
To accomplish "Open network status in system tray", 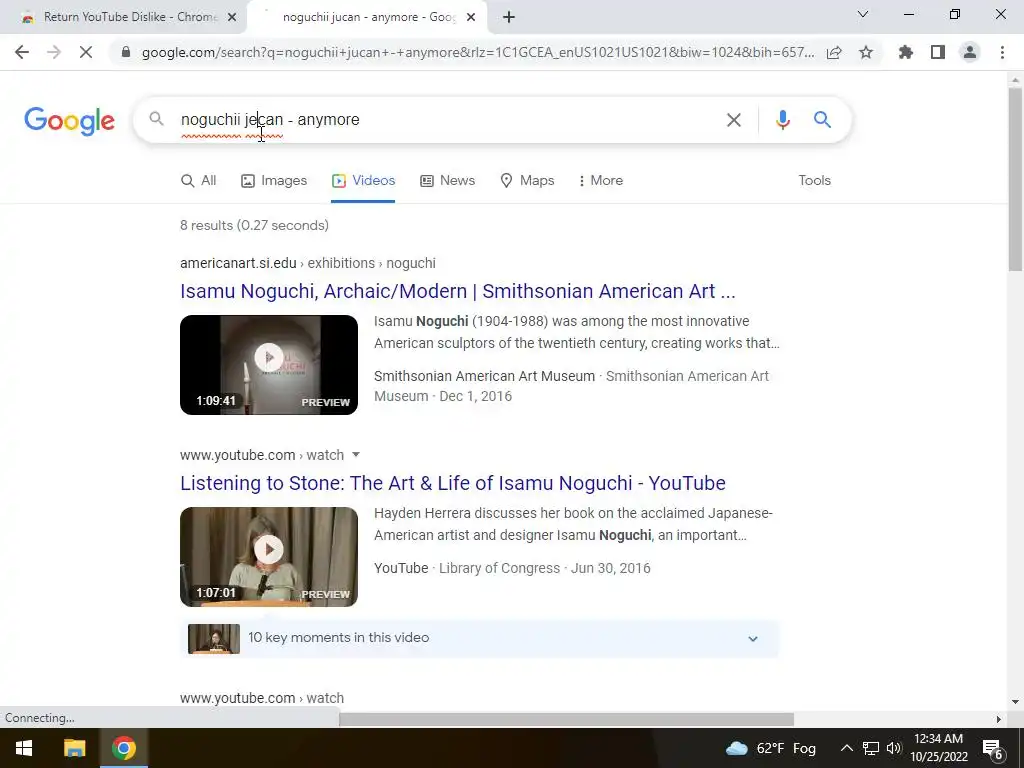I will 871,748.
